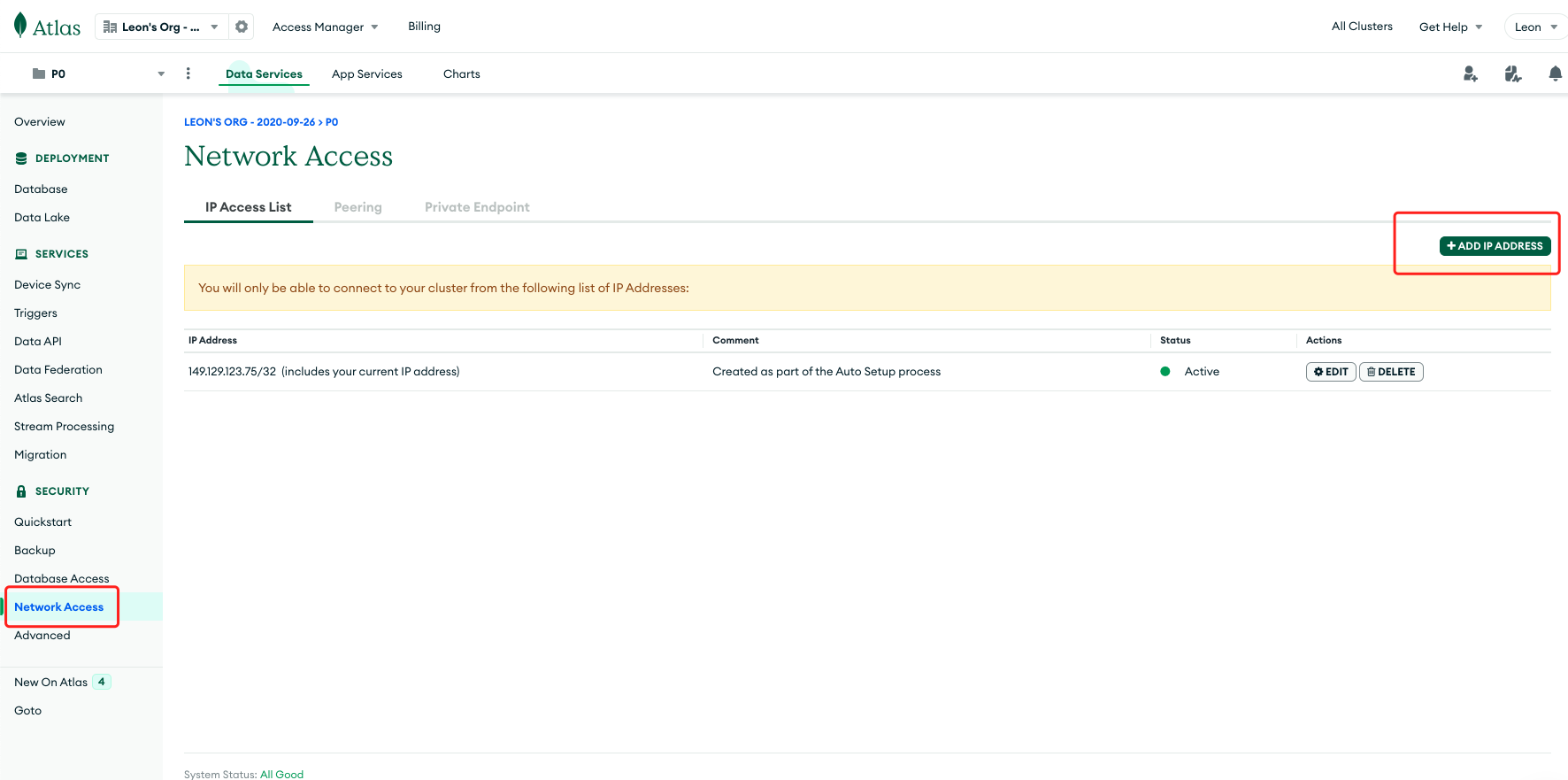Open Data API in the sidebar
1568x780 pixels.
click(38, 342)
